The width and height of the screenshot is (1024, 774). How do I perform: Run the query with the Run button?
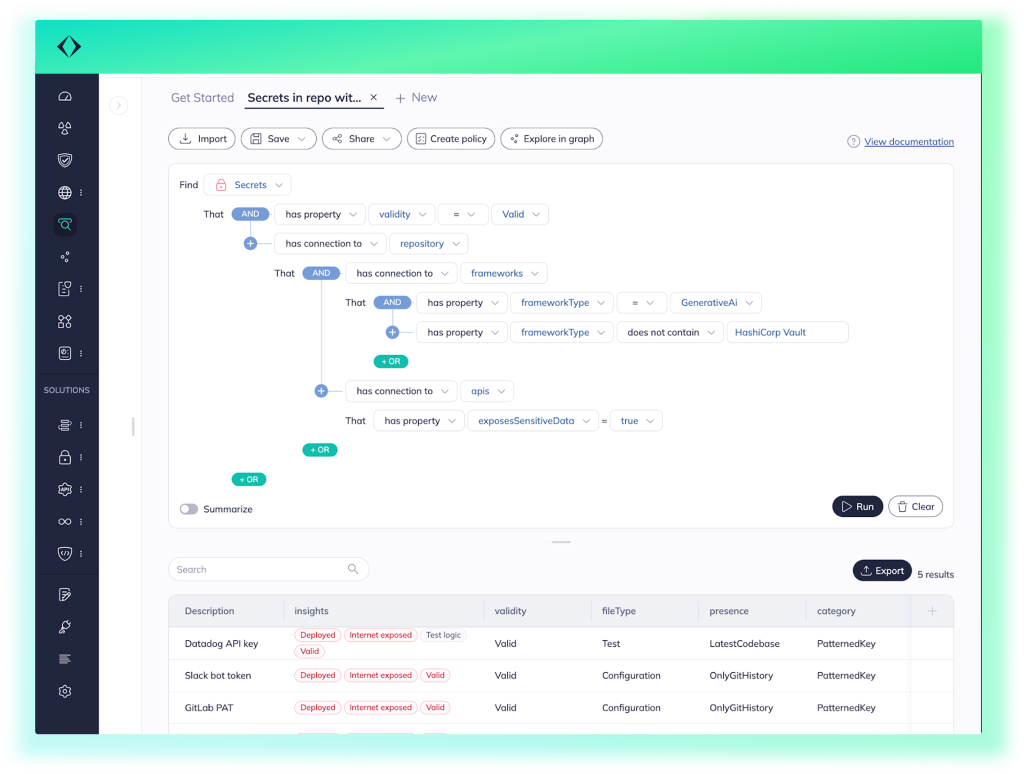(857, 506)
